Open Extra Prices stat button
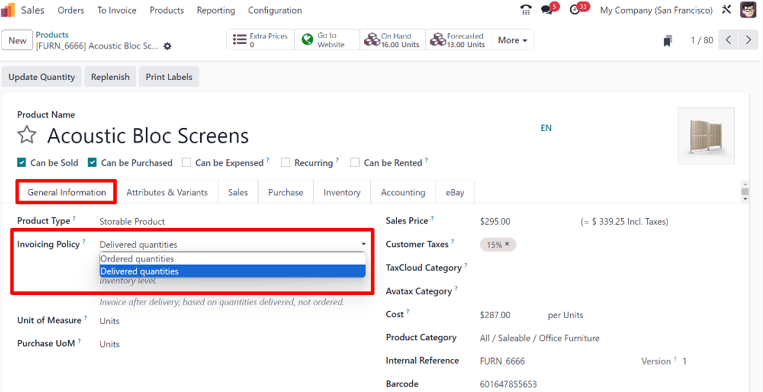Image resolution: width=763 pixels, height=392 pixels. tap(260, 40)
